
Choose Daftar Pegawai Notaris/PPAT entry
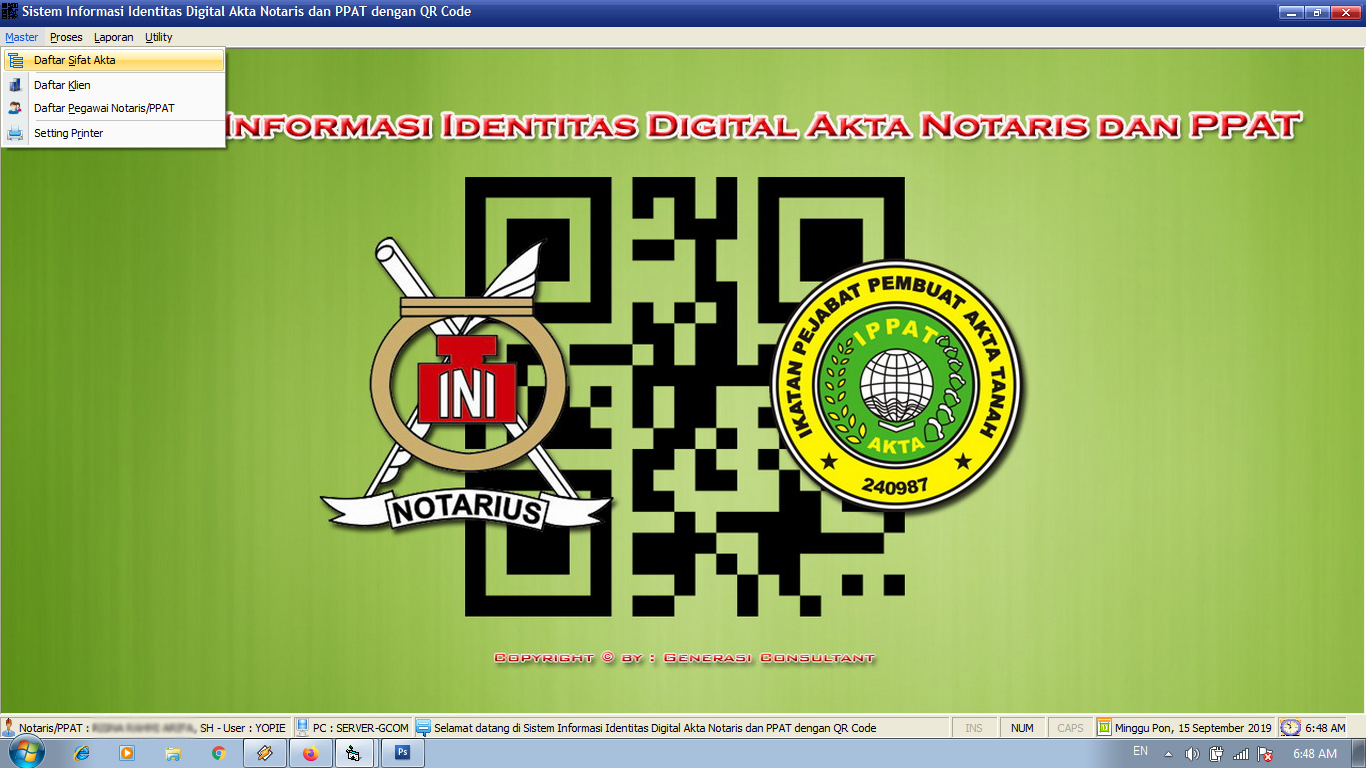coord(104,108)
